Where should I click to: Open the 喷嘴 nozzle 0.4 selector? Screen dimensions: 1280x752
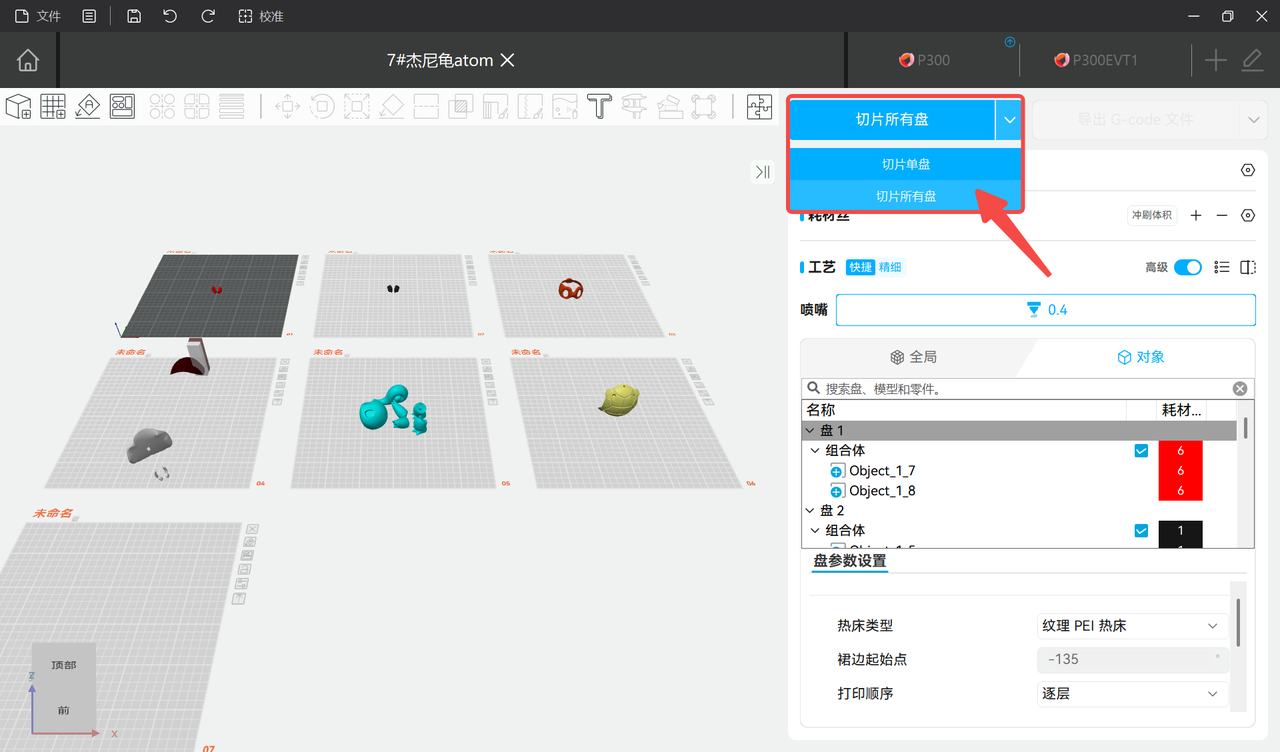1045,310
